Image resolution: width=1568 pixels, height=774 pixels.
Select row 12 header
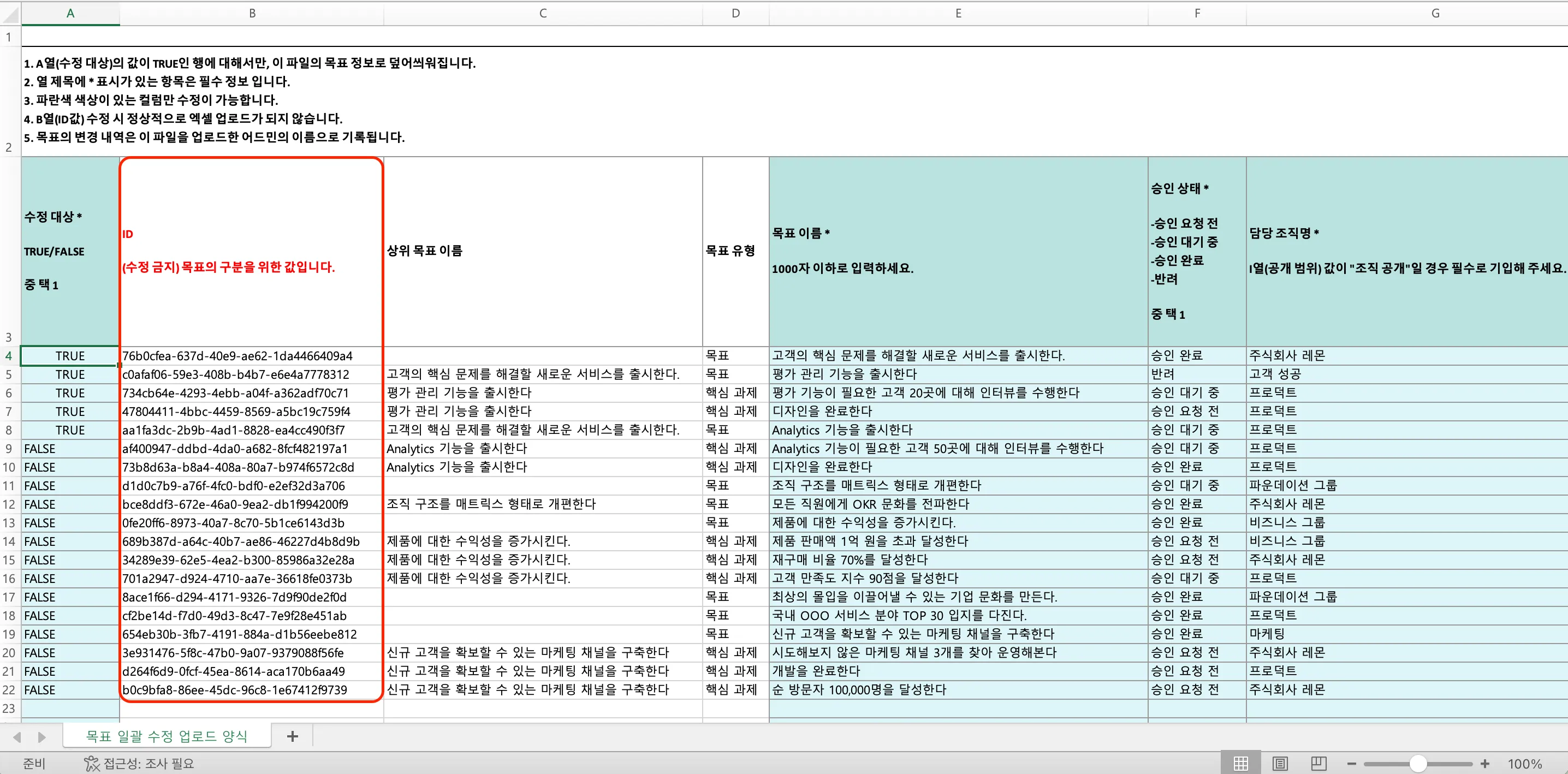[x=10, y=504]
